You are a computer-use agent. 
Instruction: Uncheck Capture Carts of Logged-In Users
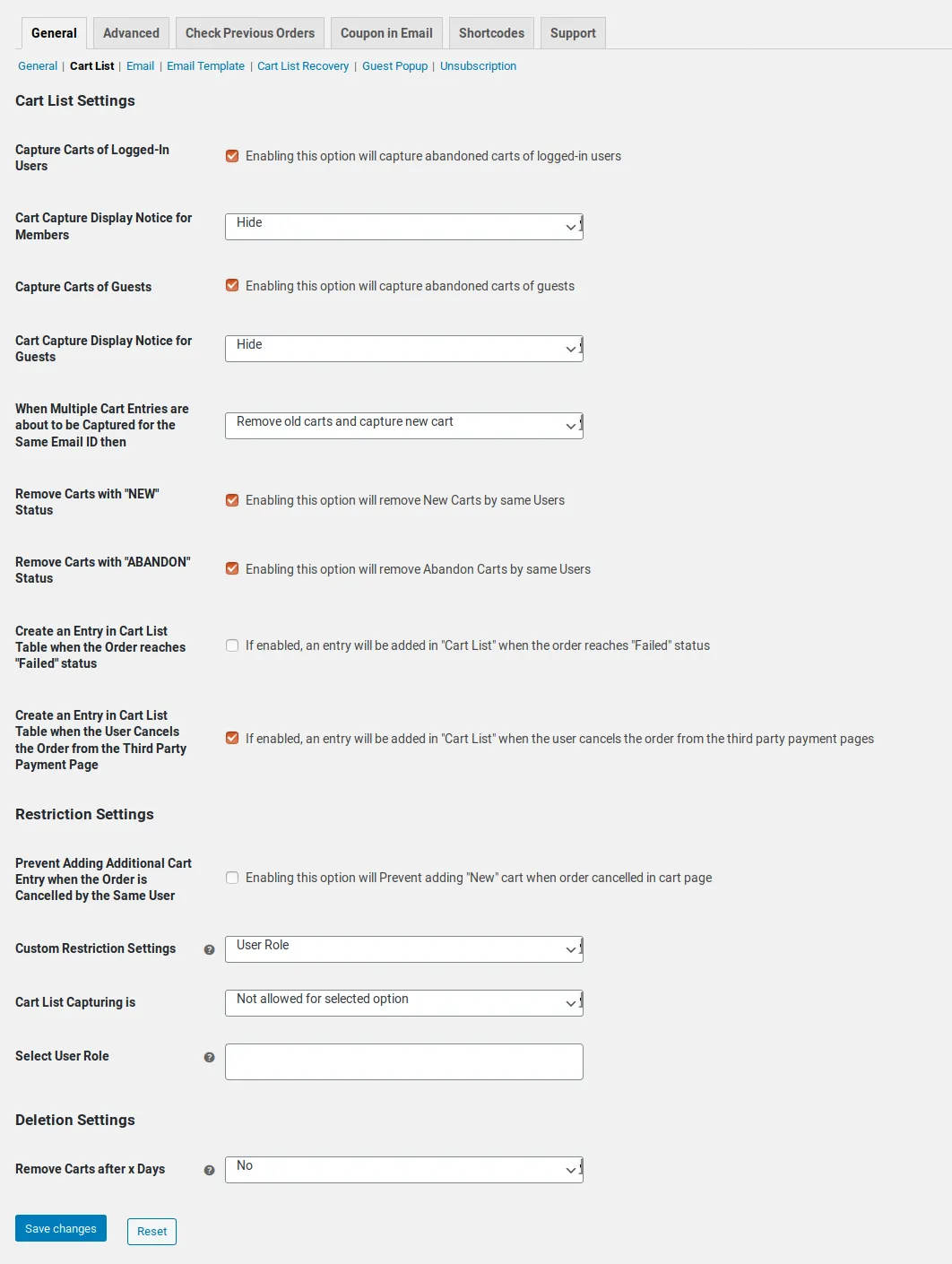232,156
